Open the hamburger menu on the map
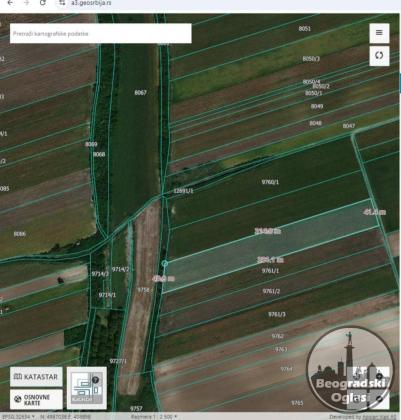Viewport: 401px width, 420px height. pos(379,33)
